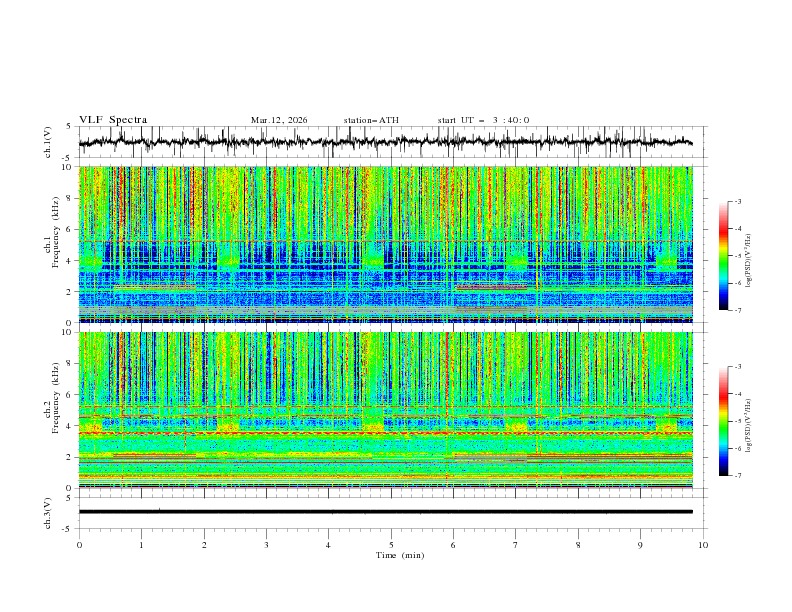The height and width of the screenshot is (612, 792).
Task: Click the ch.1 colorbar "log(PSD)(V²/Hz)" label
Action: 748,261
